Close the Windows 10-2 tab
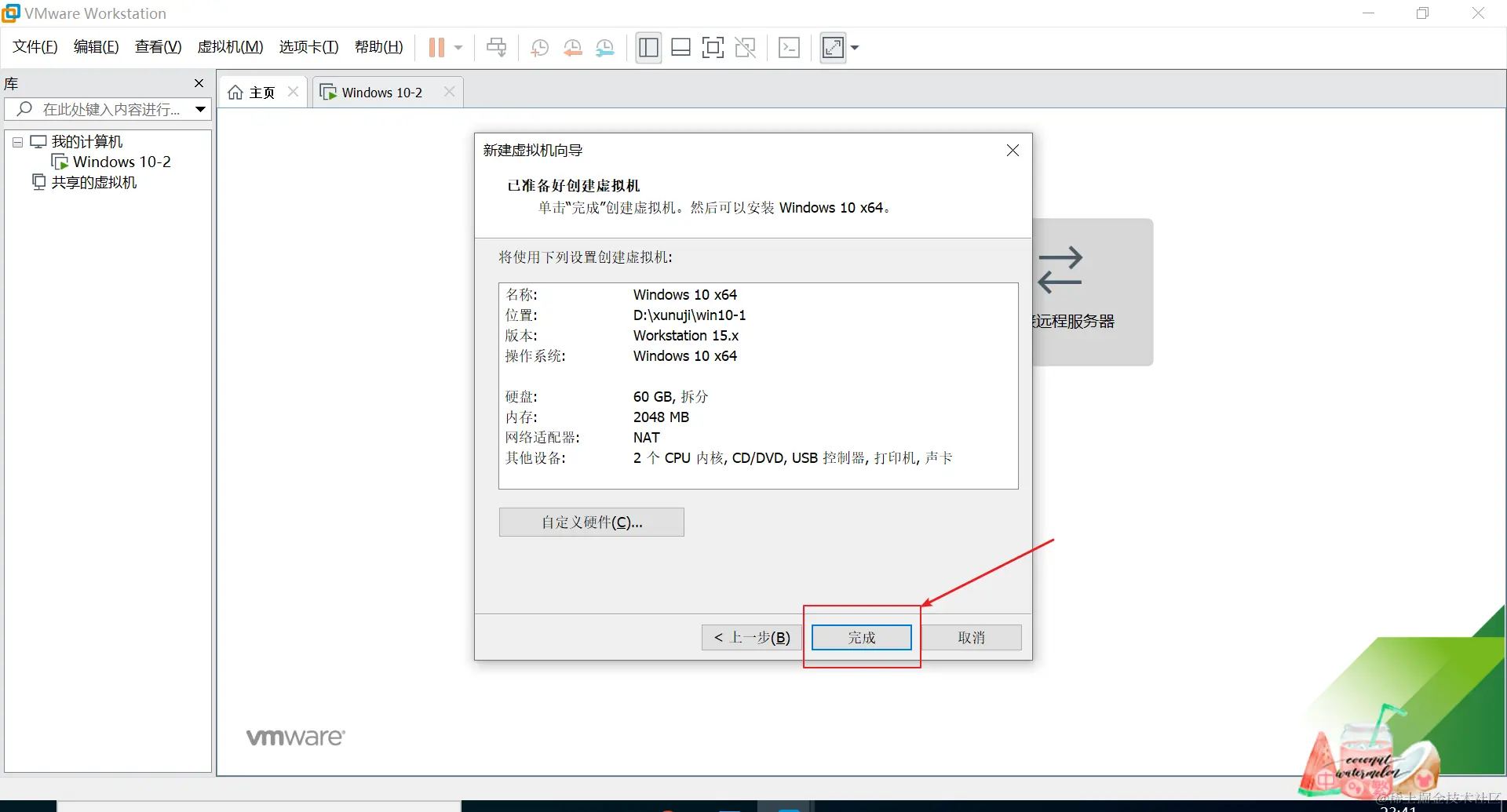 coord(449,92)
